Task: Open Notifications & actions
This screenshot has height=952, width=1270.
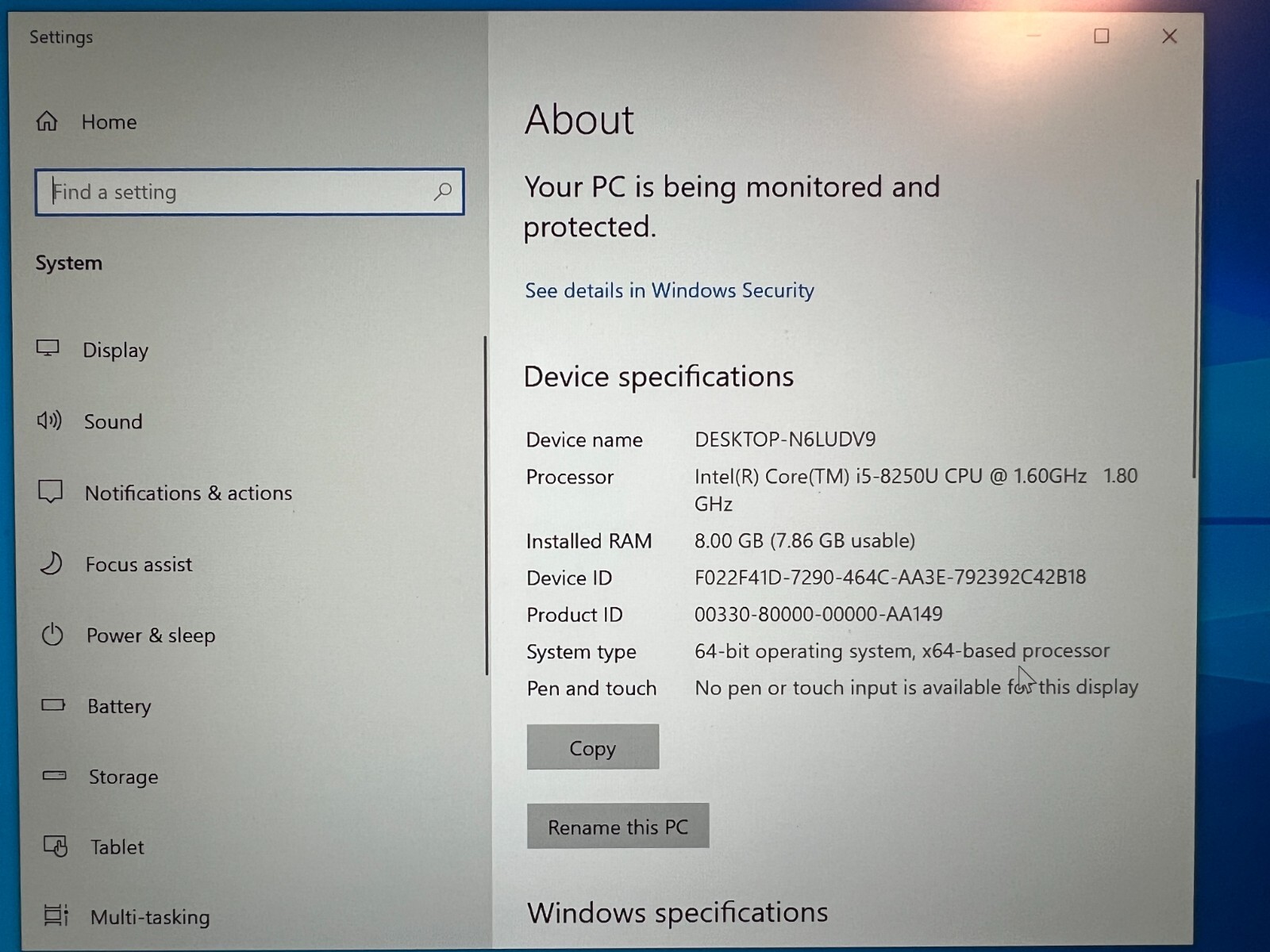Action: [188, 493]
